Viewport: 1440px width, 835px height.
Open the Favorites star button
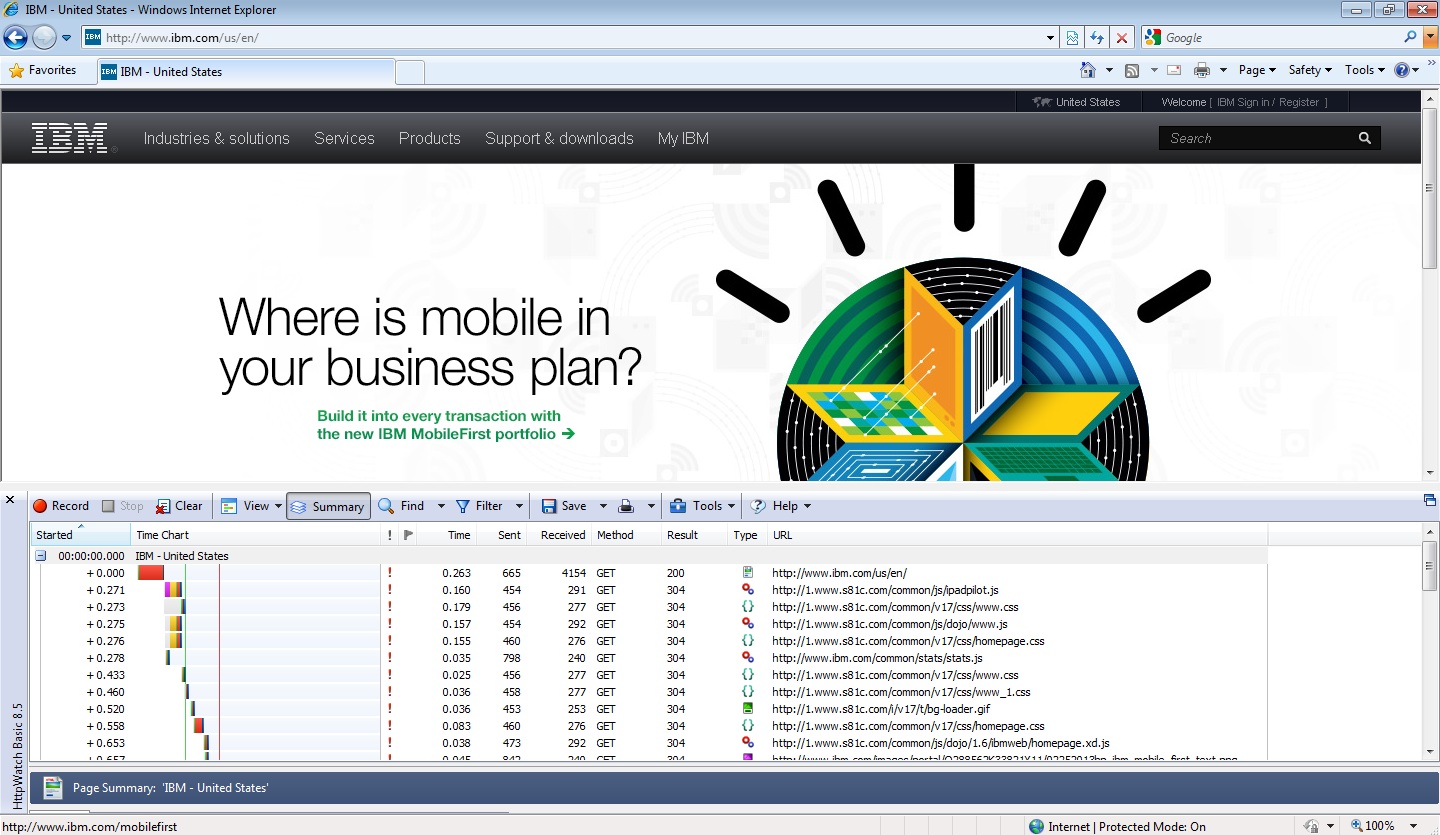pos(43,70)
